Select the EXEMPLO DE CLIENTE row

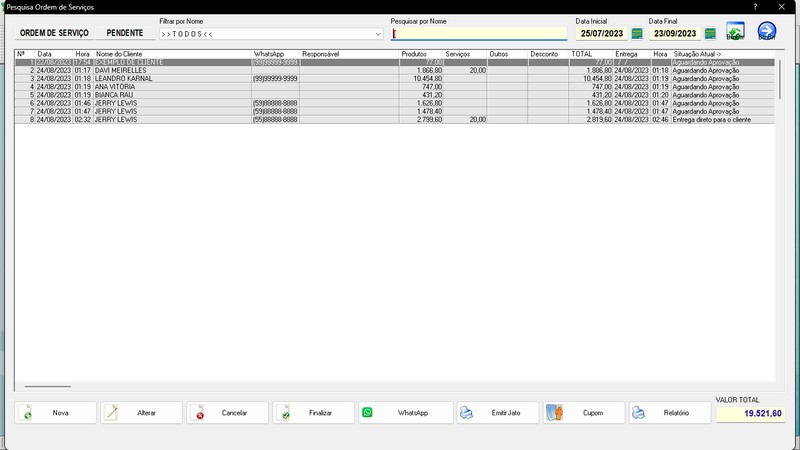[x=394, y=62]
